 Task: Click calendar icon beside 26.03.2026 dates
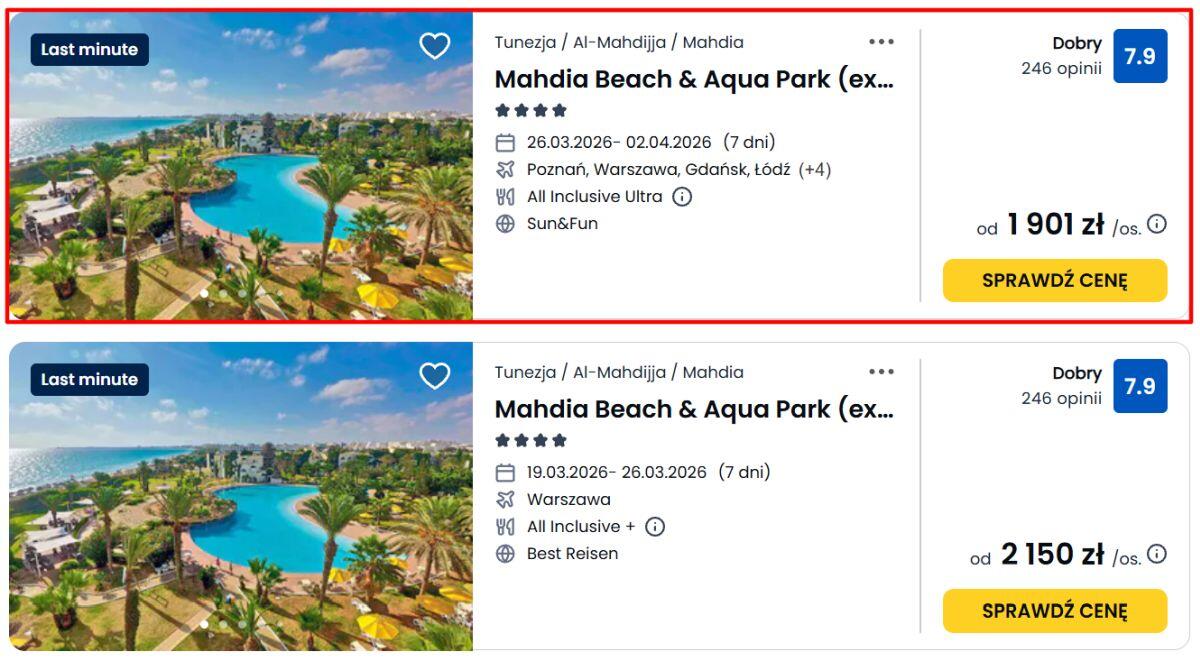click(x=506, y=143)
